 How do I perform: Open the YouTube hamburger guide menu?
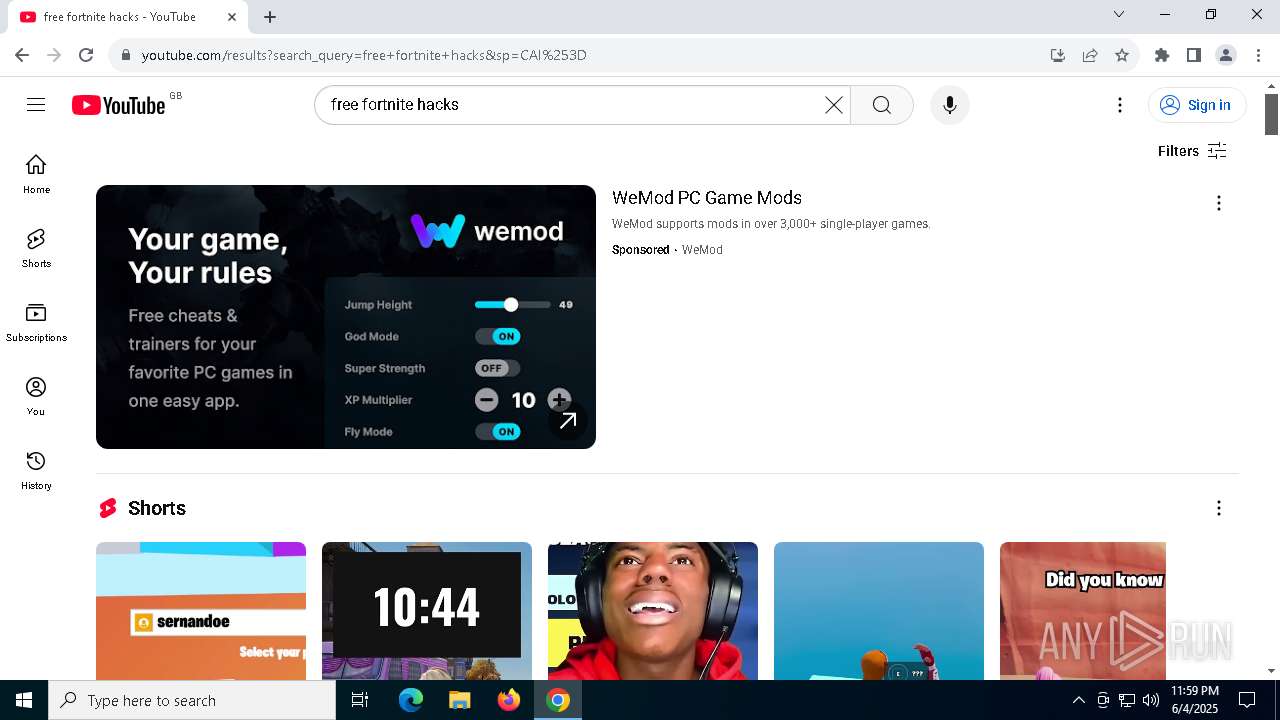tap(36, 105)
